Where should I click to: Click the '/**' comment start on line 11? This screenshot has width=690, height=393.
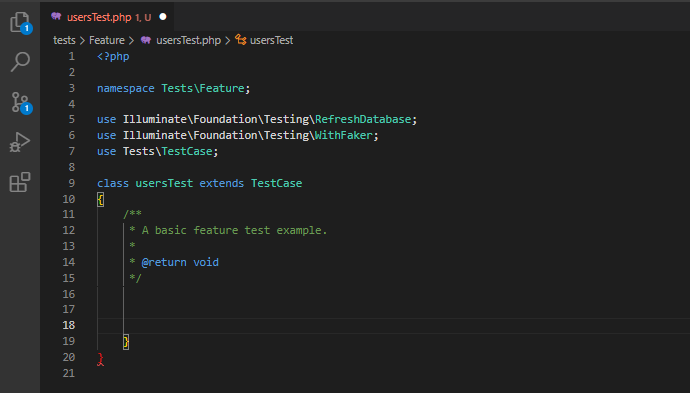tap(132, 214)
